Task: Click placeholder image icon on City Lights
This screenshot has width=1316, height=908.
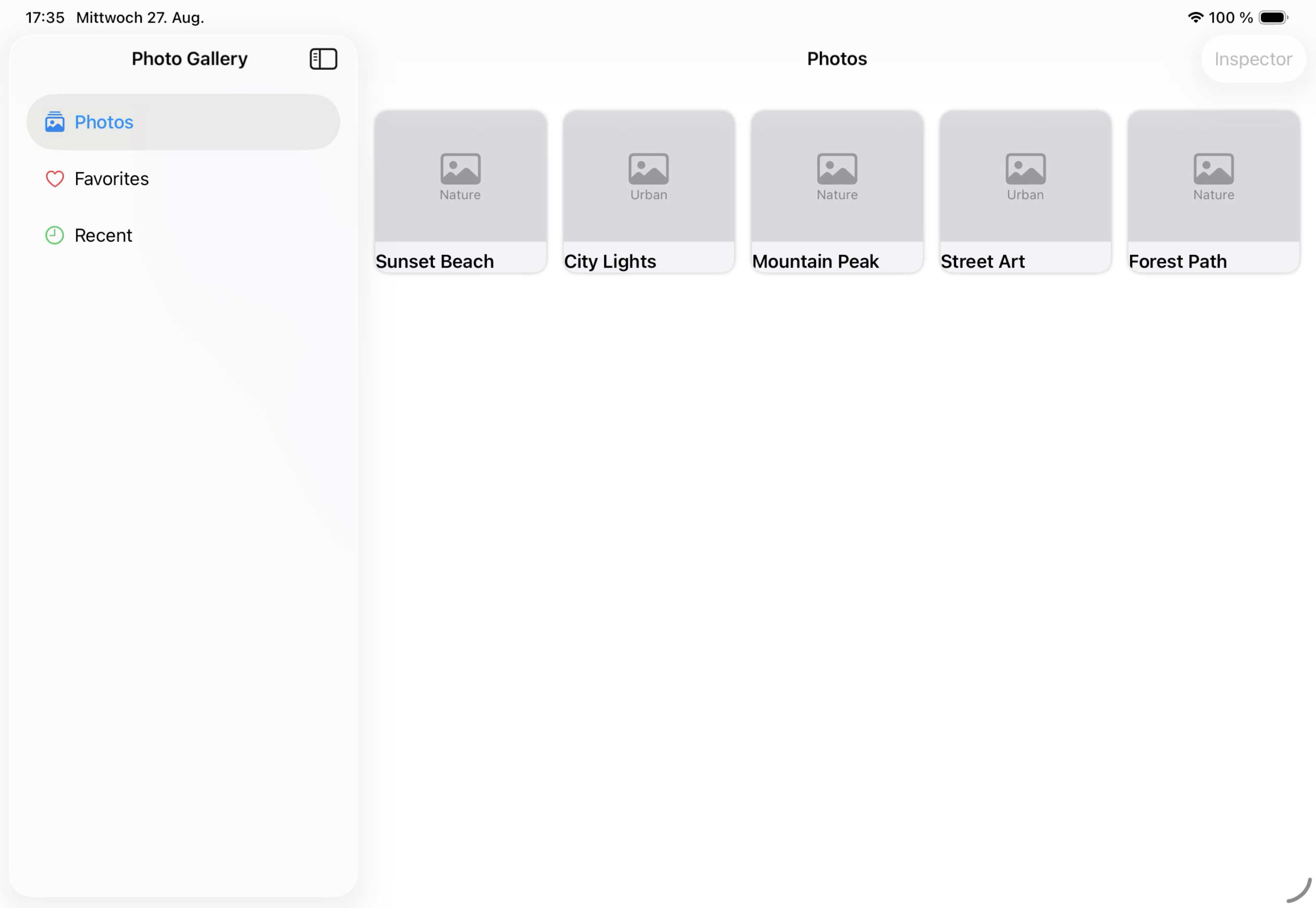Action: click(x=648, y=169)
